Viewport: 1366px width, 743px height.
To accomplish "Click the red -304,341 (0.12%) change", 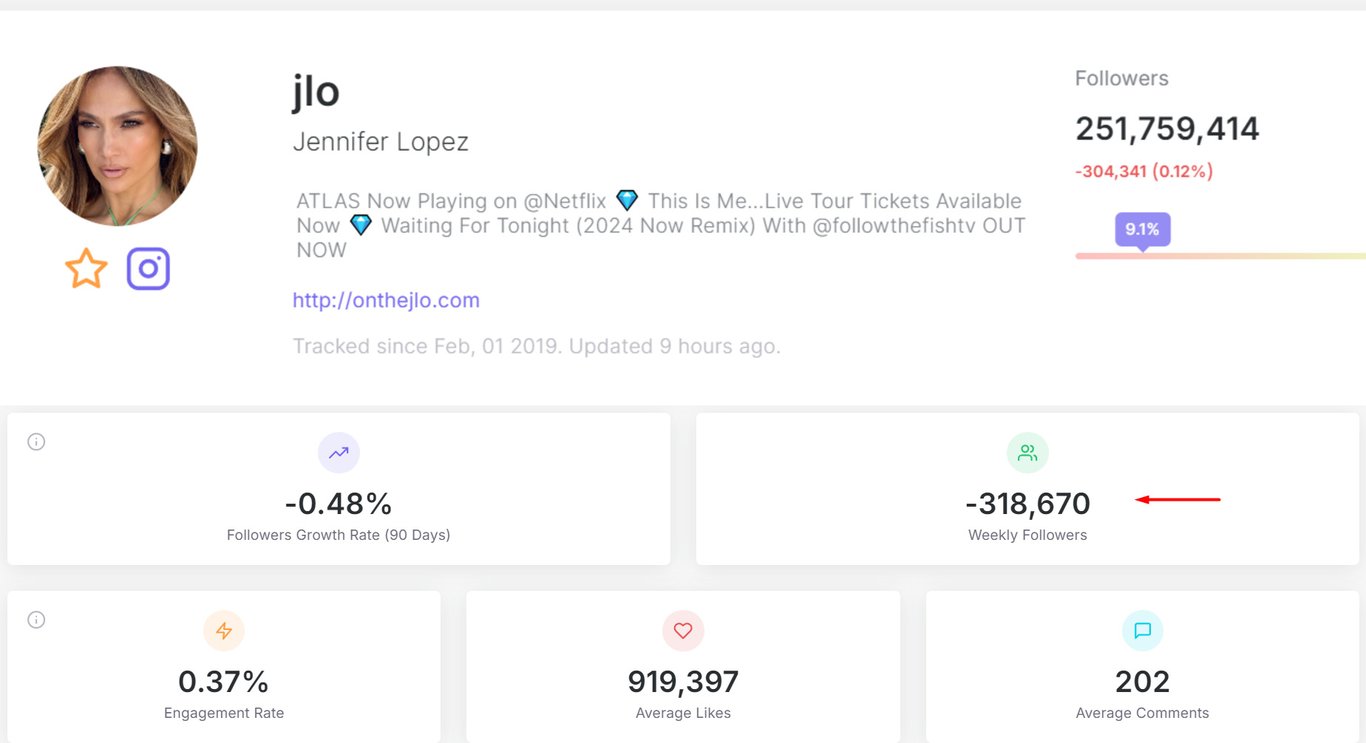I will pos(1144,172).
